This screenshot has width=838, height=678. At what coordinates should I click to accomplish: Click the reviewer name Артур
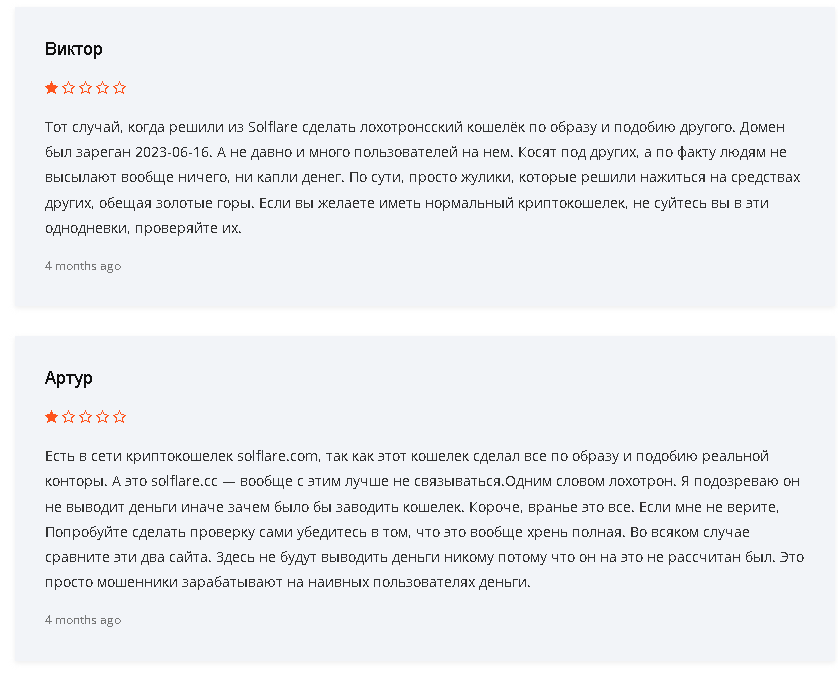coord(68,378)
